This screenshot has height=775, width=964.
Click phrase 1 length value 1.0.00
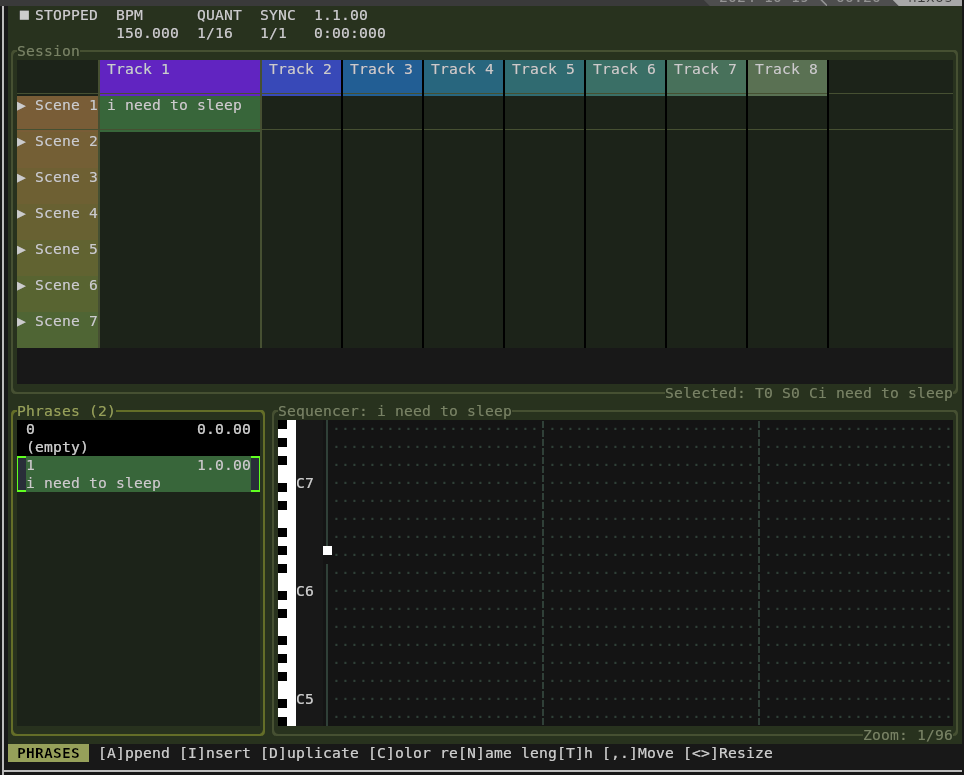(224, 465)
